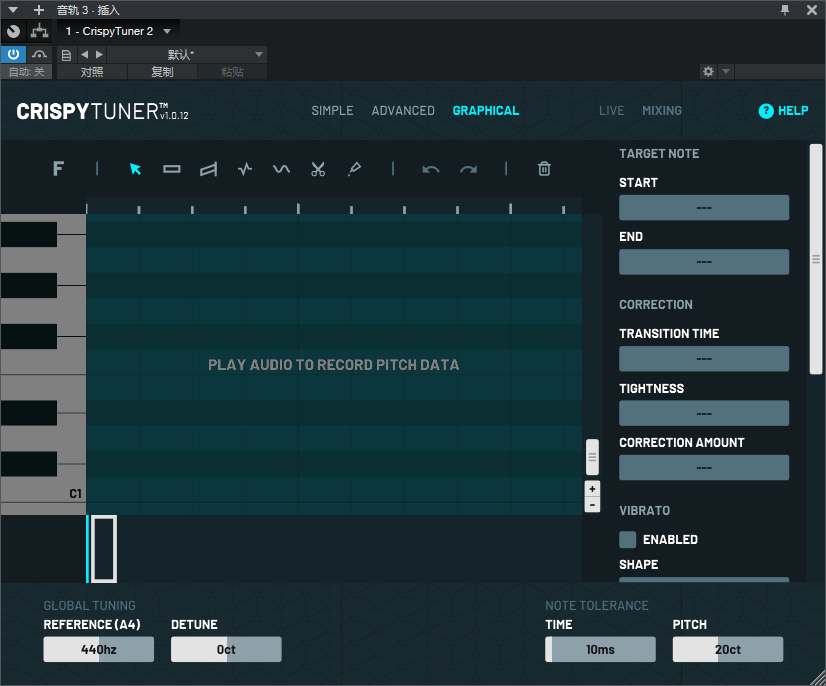Go to next preset arrow
826x686 pixels.
tap(99, 54)
